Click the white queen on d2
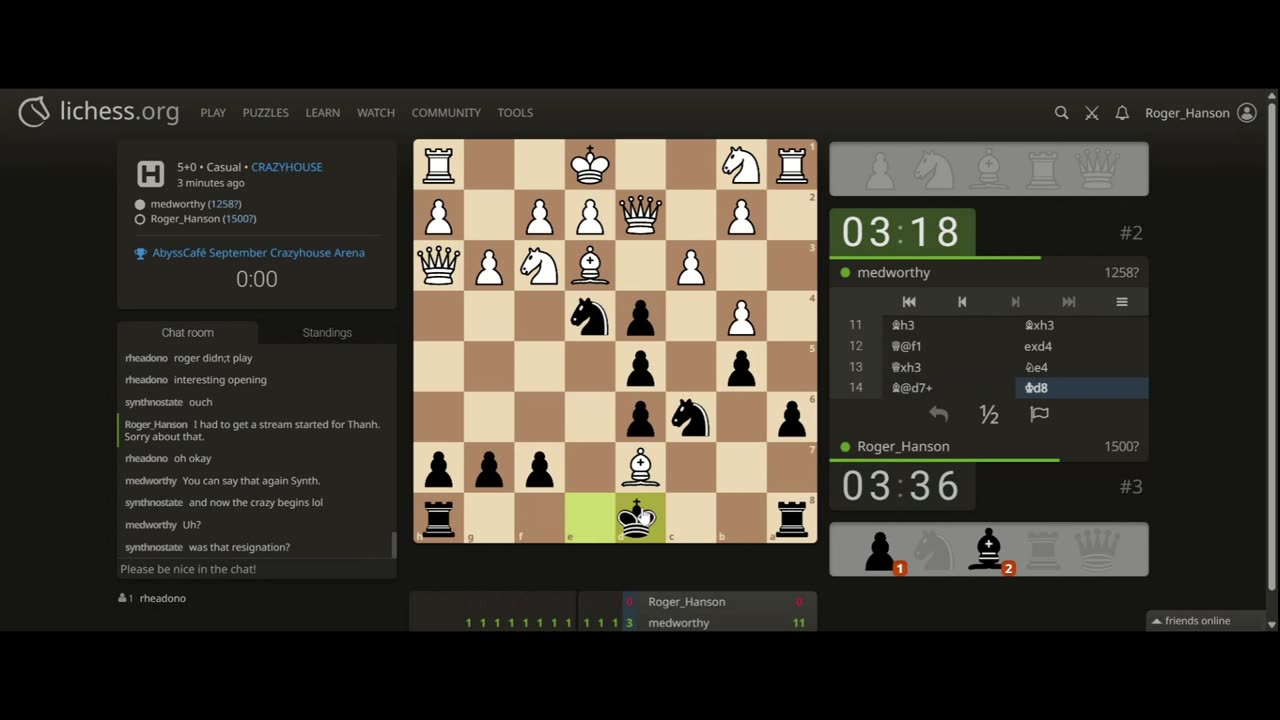The width and height of the screenshot is (1280, 720). [640, 215]
